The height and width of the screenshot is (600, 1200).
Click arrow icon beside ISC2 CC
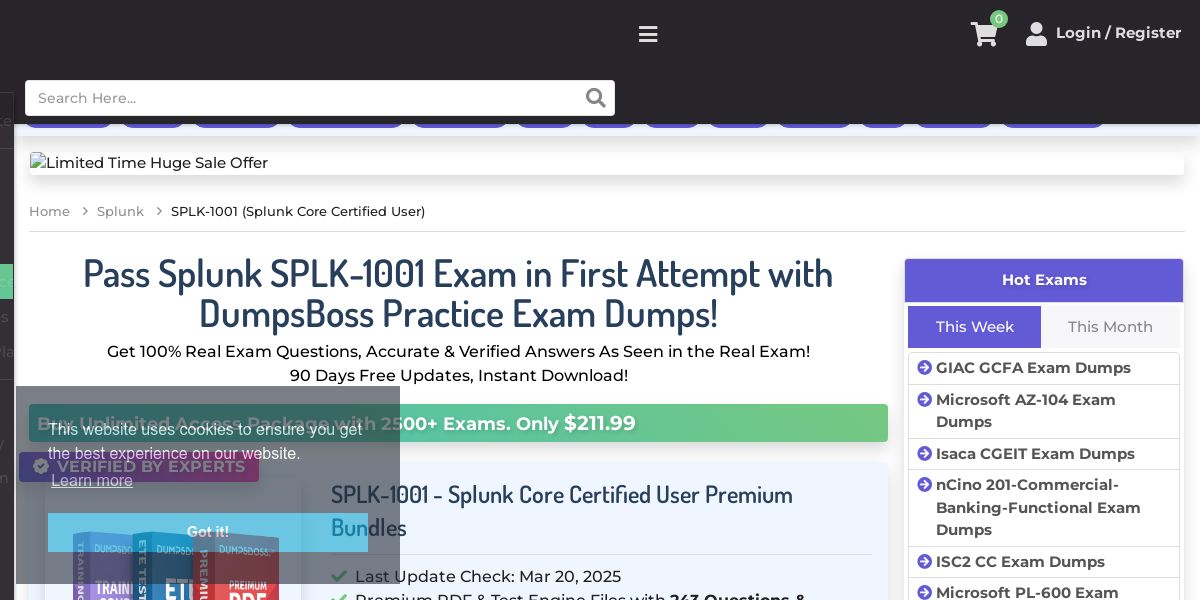(924, 562)
